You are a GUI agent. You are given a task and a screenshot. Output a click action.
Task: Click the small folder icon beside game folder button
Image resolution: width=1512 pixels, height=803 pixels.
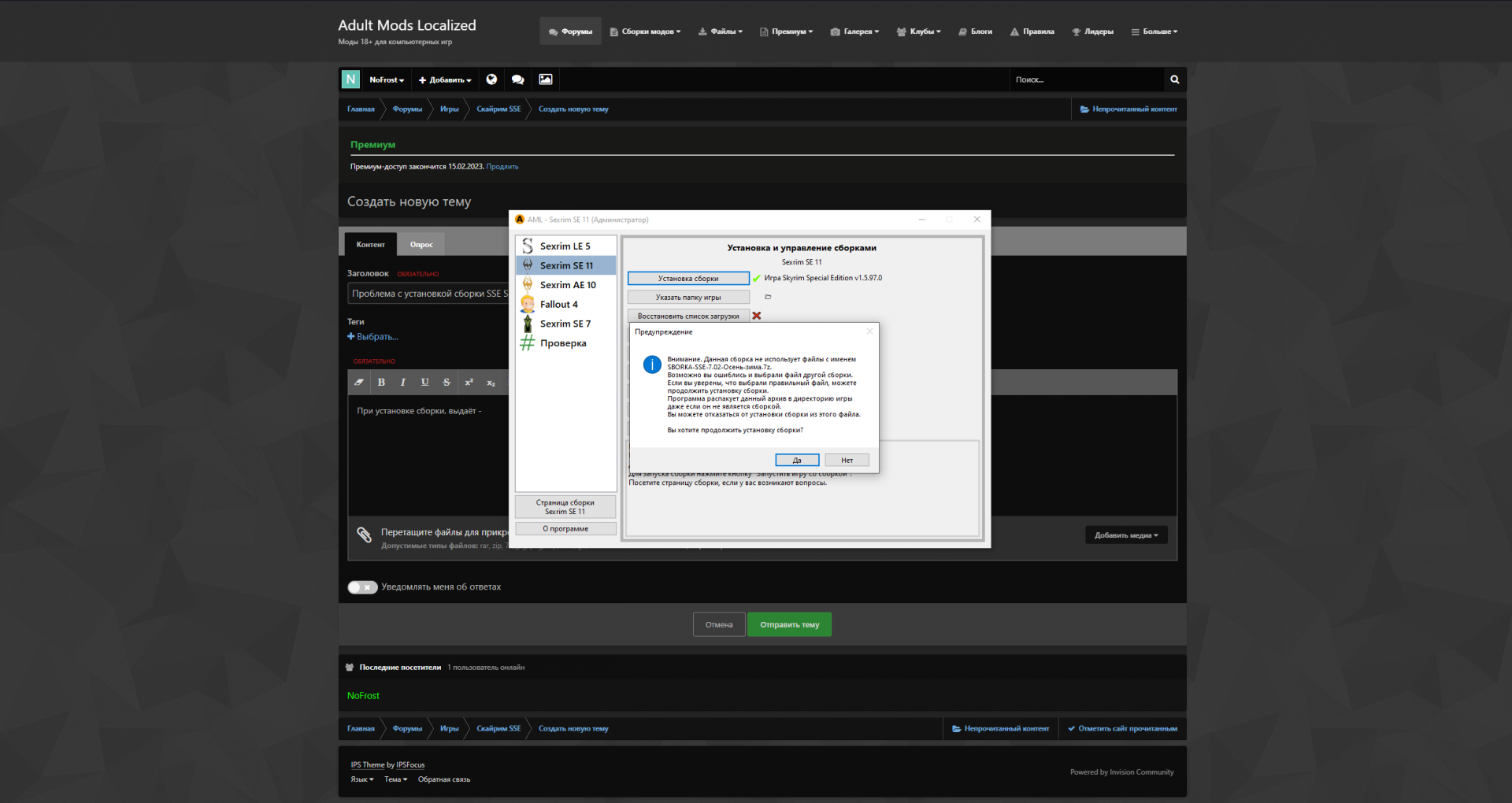click(x=768, y=298)
